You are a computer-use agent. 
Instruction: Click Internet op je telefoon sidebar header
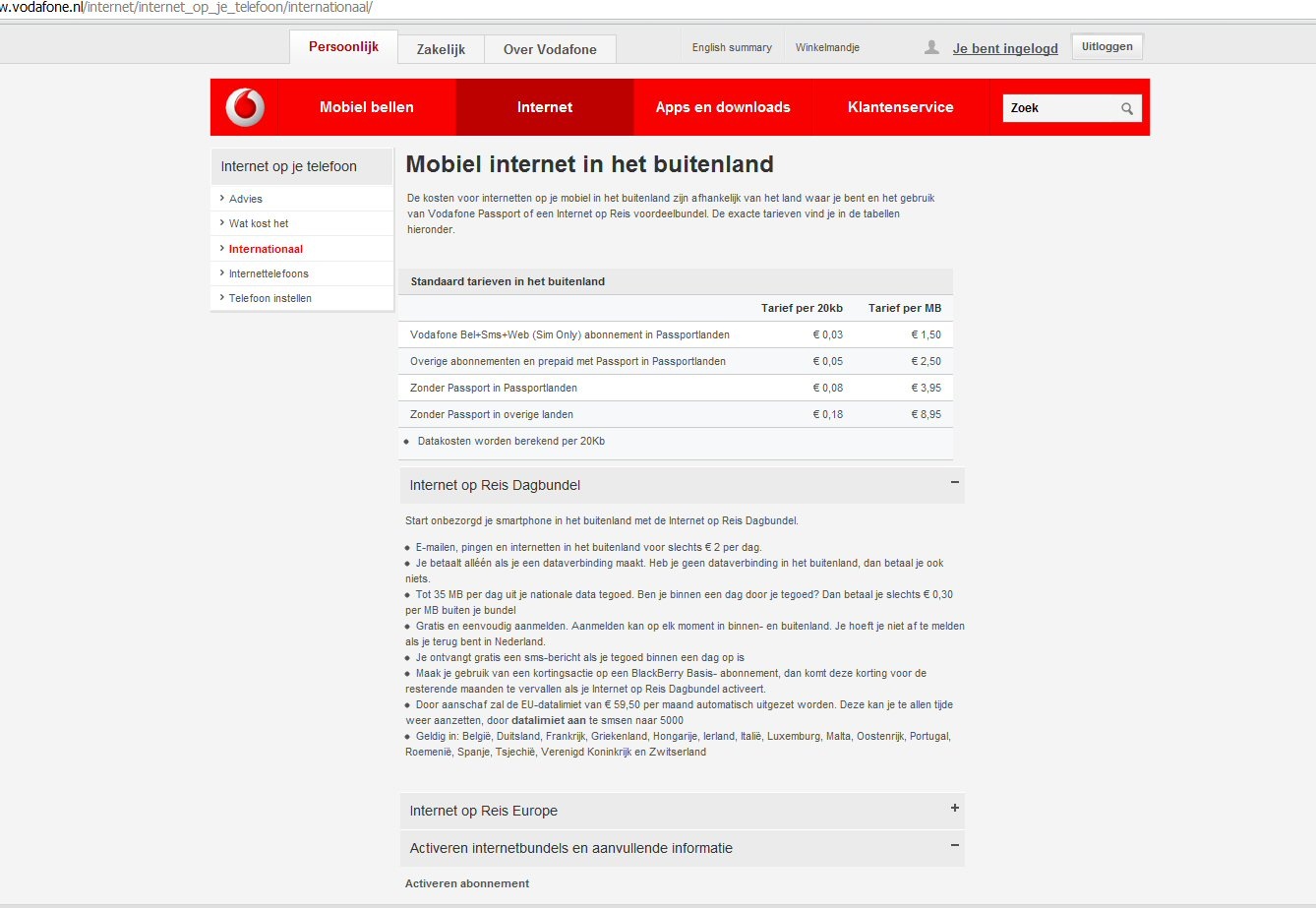point(302,166)
